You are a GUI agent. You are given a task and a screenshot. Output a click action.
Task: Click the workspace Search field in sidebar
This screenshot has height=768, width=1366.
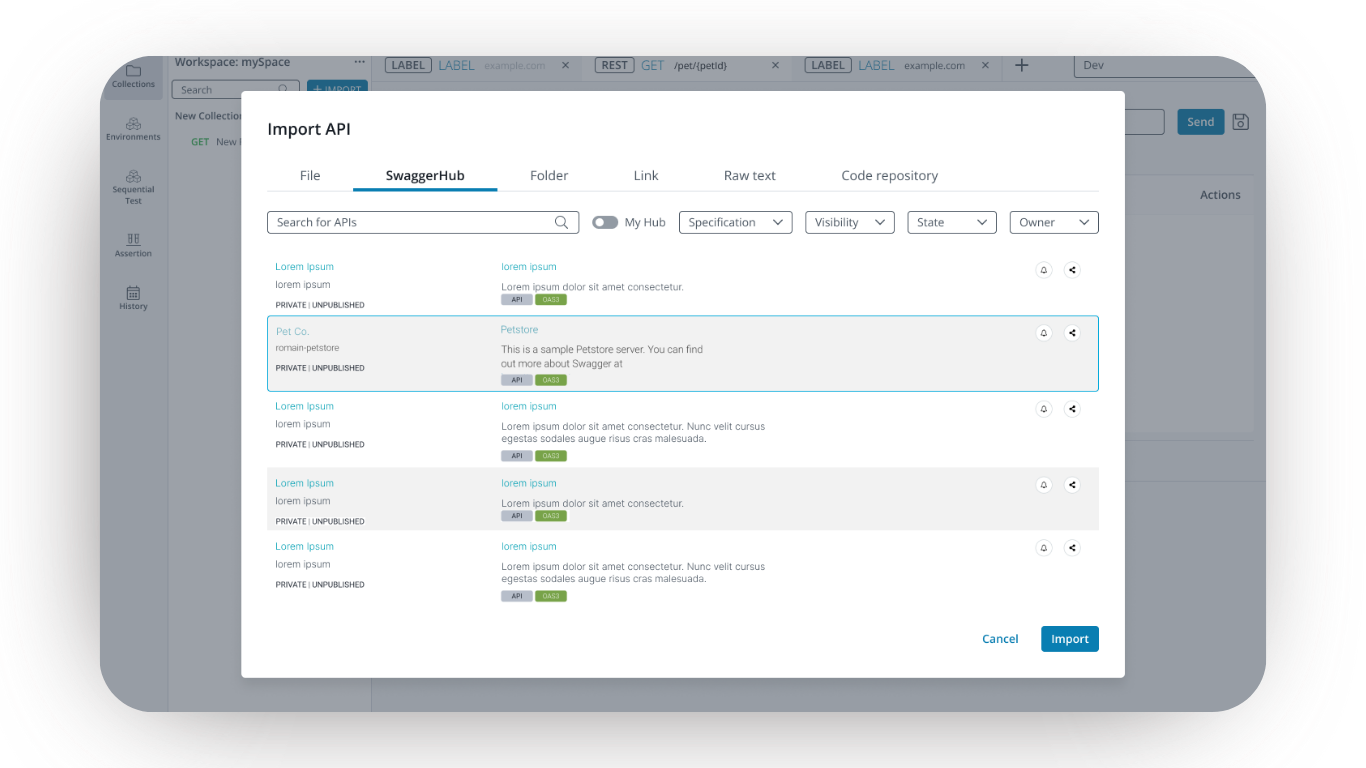click(x=235, y=90)
